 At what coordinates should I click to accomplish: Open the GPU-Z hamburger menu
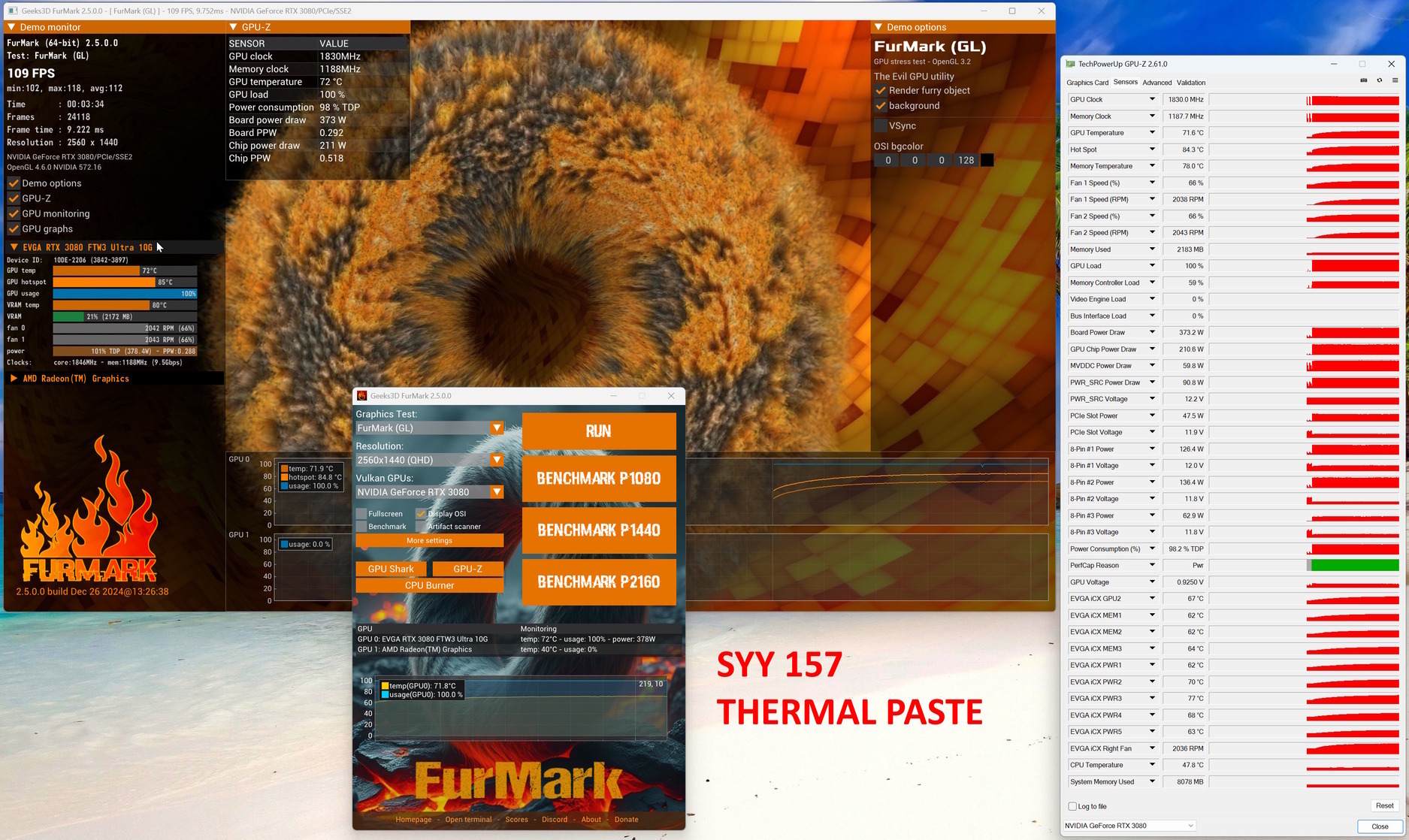(x=1395, y=80)
